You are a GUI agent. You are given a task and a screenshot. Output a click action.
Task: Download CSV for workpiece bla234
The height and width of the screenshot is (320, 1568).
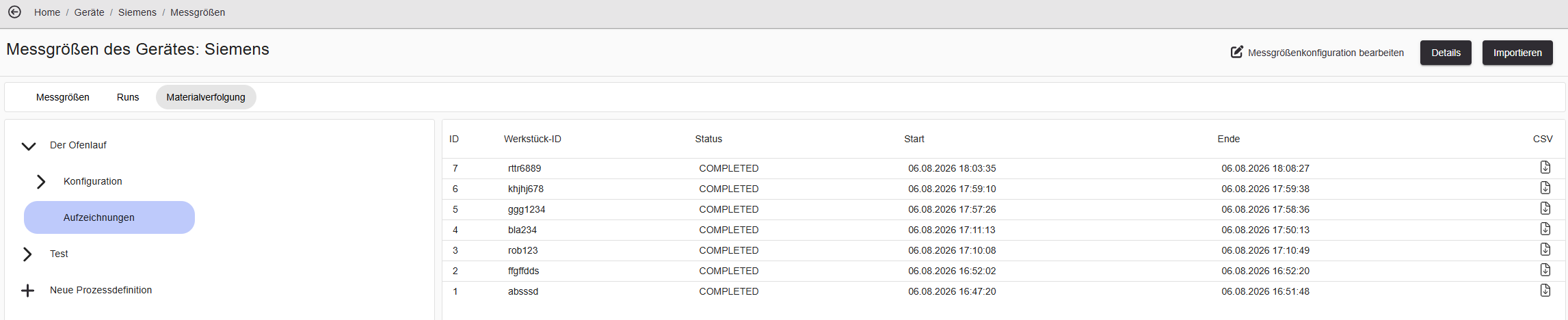tap(1545, 229)
